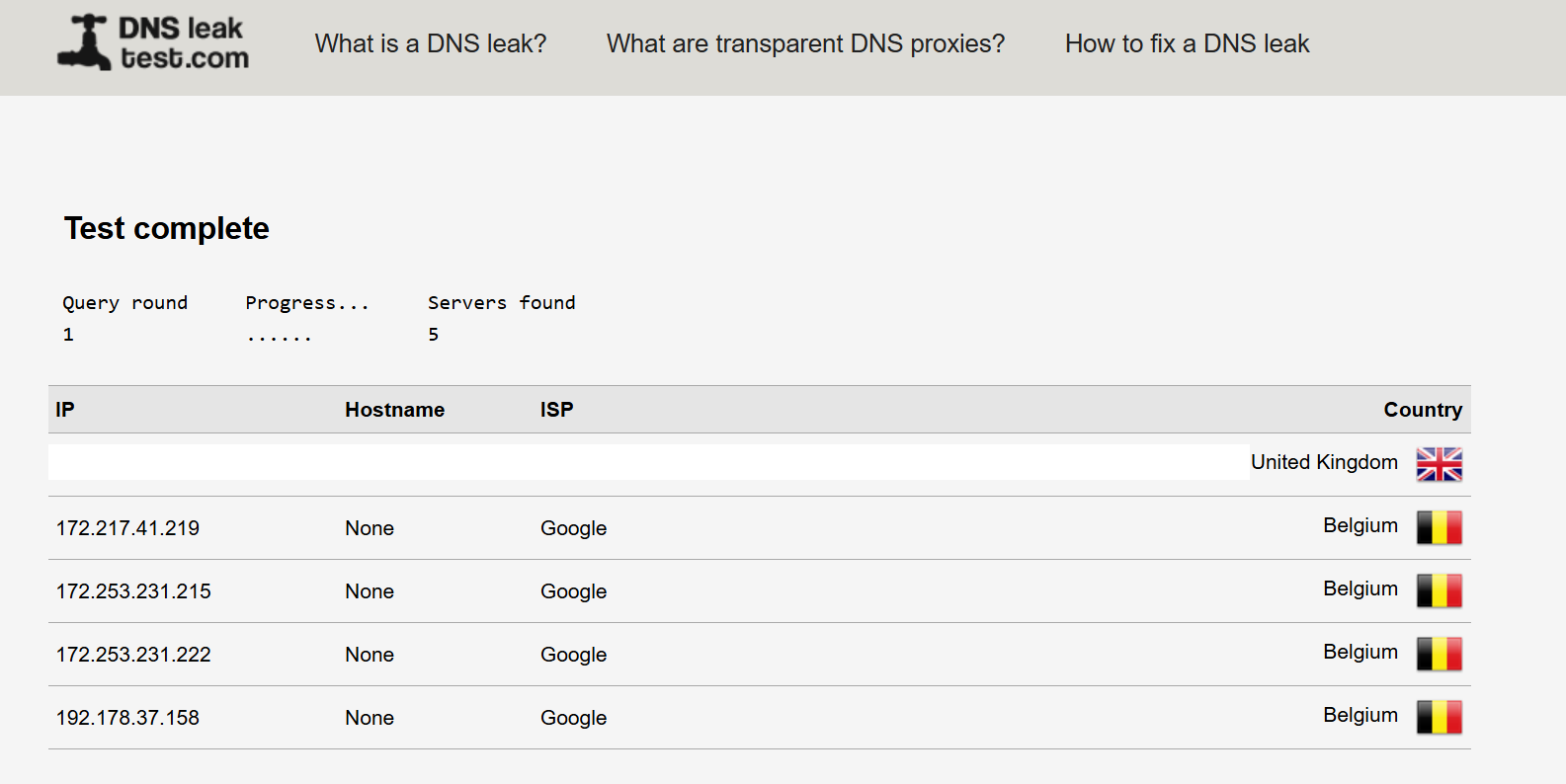The width and height of the screenshot is (1566, 784).
Task: Click the 'DNS leak test.com' site name
Action: [x=184, y=43]
